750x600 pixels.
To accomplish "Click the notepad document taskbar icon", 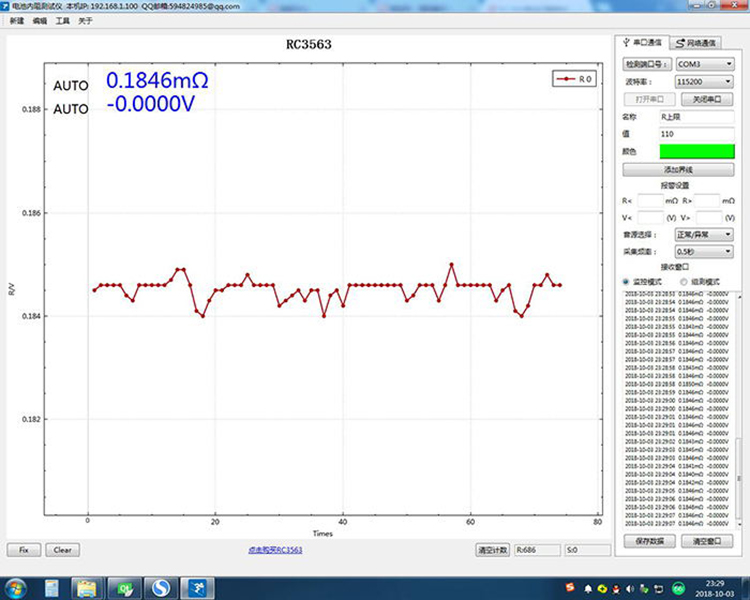I will (x=52, y=588).
